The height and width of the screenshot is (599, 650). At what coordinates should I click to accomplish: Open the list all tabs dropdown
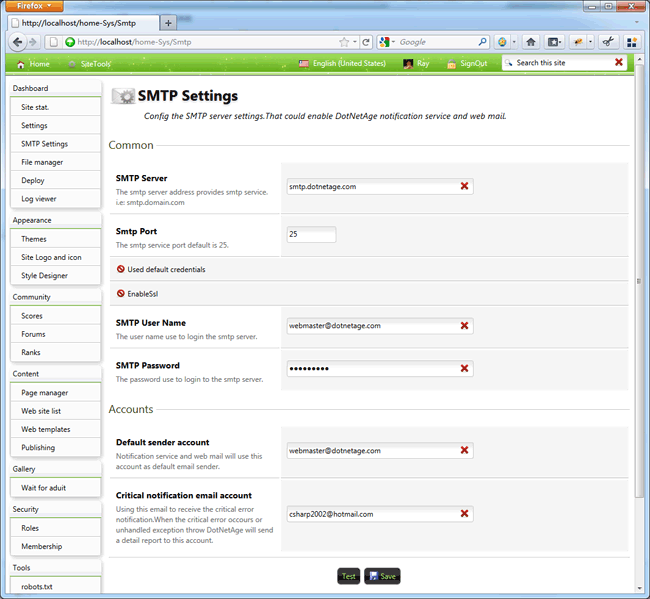point(637,22)
